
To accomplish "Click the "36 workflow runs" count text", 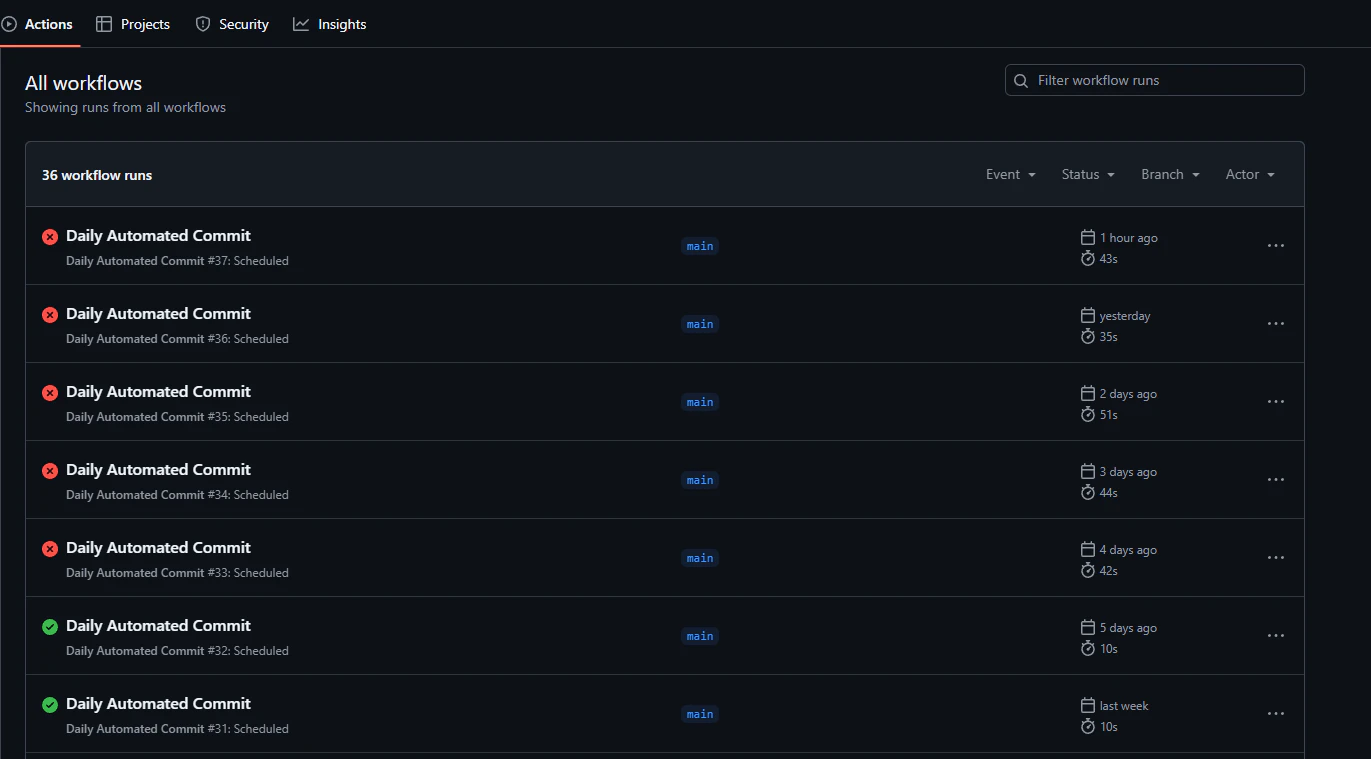I will (x=97, y=175).
